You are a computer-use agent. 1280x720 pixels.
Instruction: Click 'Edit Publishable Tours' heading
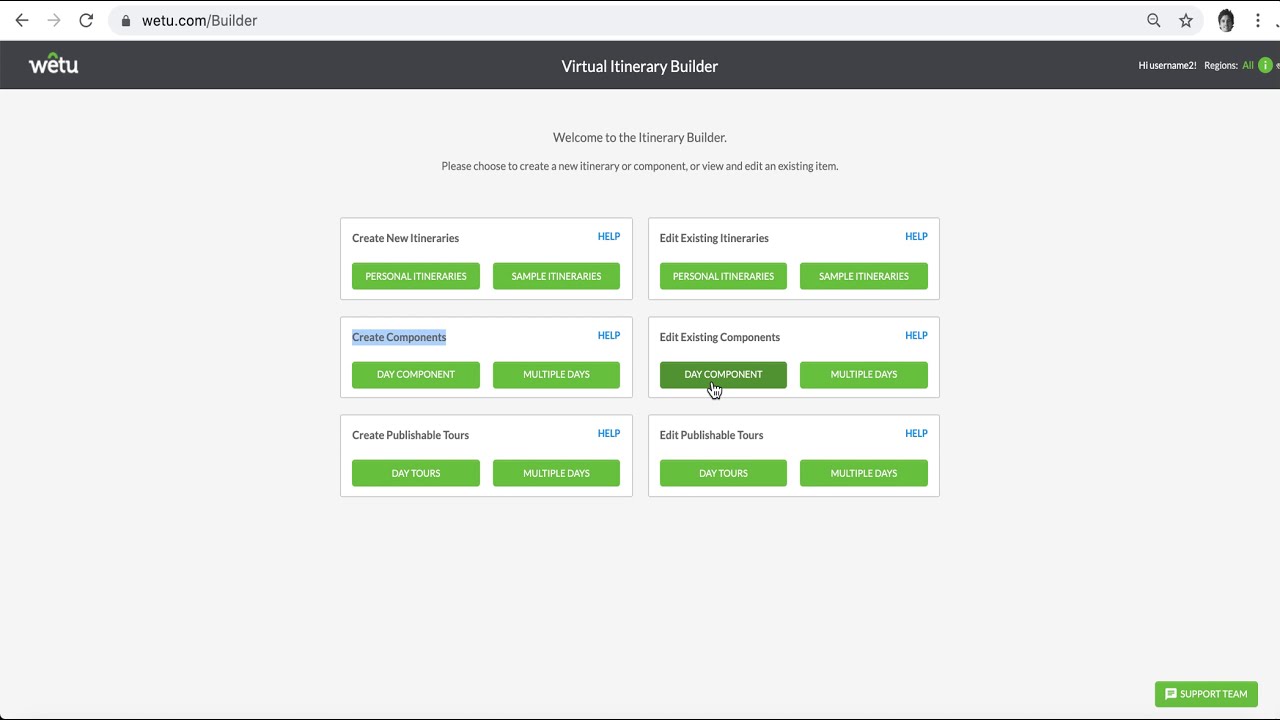(711, 435)
